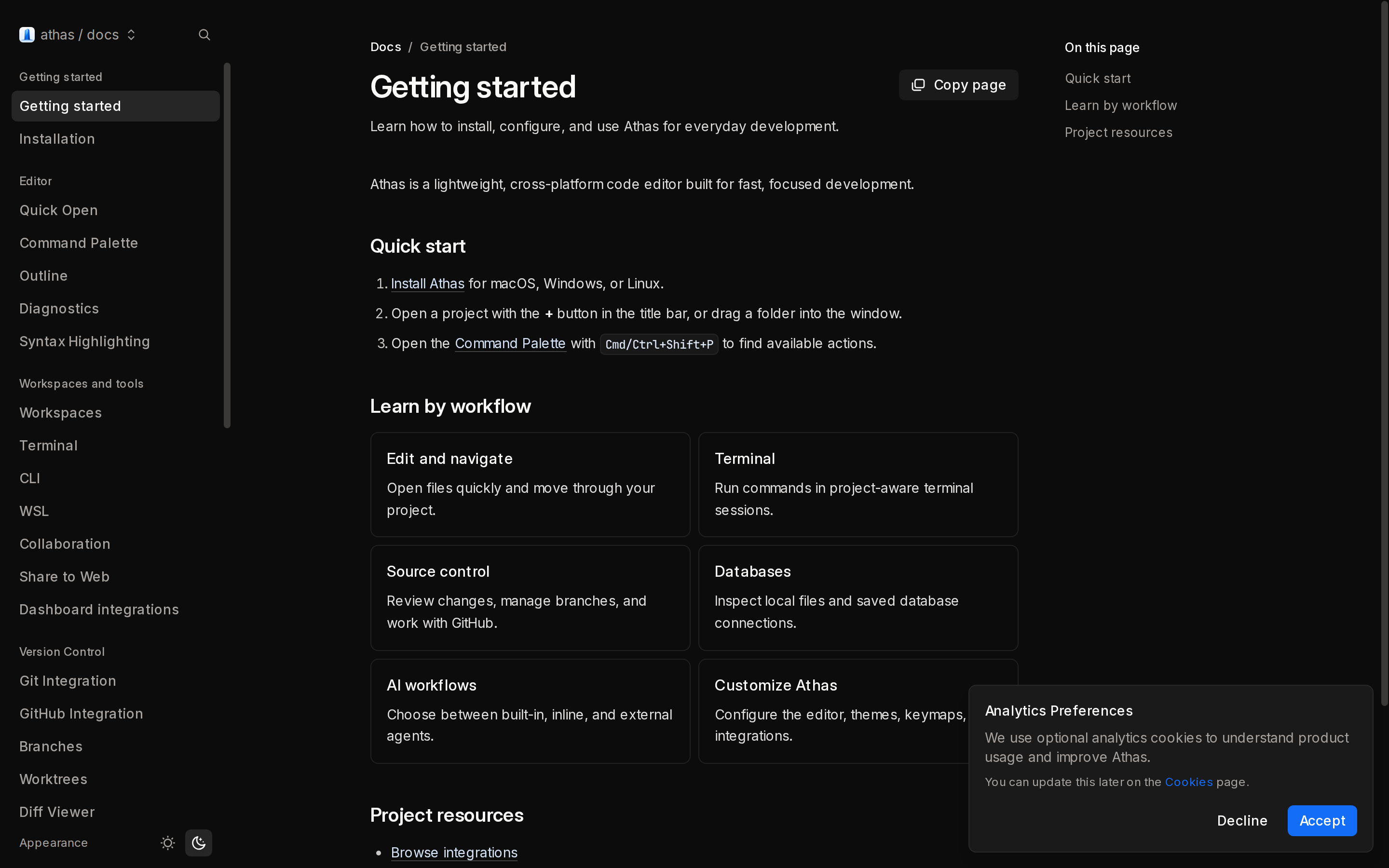Jump to Learn by workflow section
The width and height of the screenshot is (1389, 868).
coord(1120,106)
